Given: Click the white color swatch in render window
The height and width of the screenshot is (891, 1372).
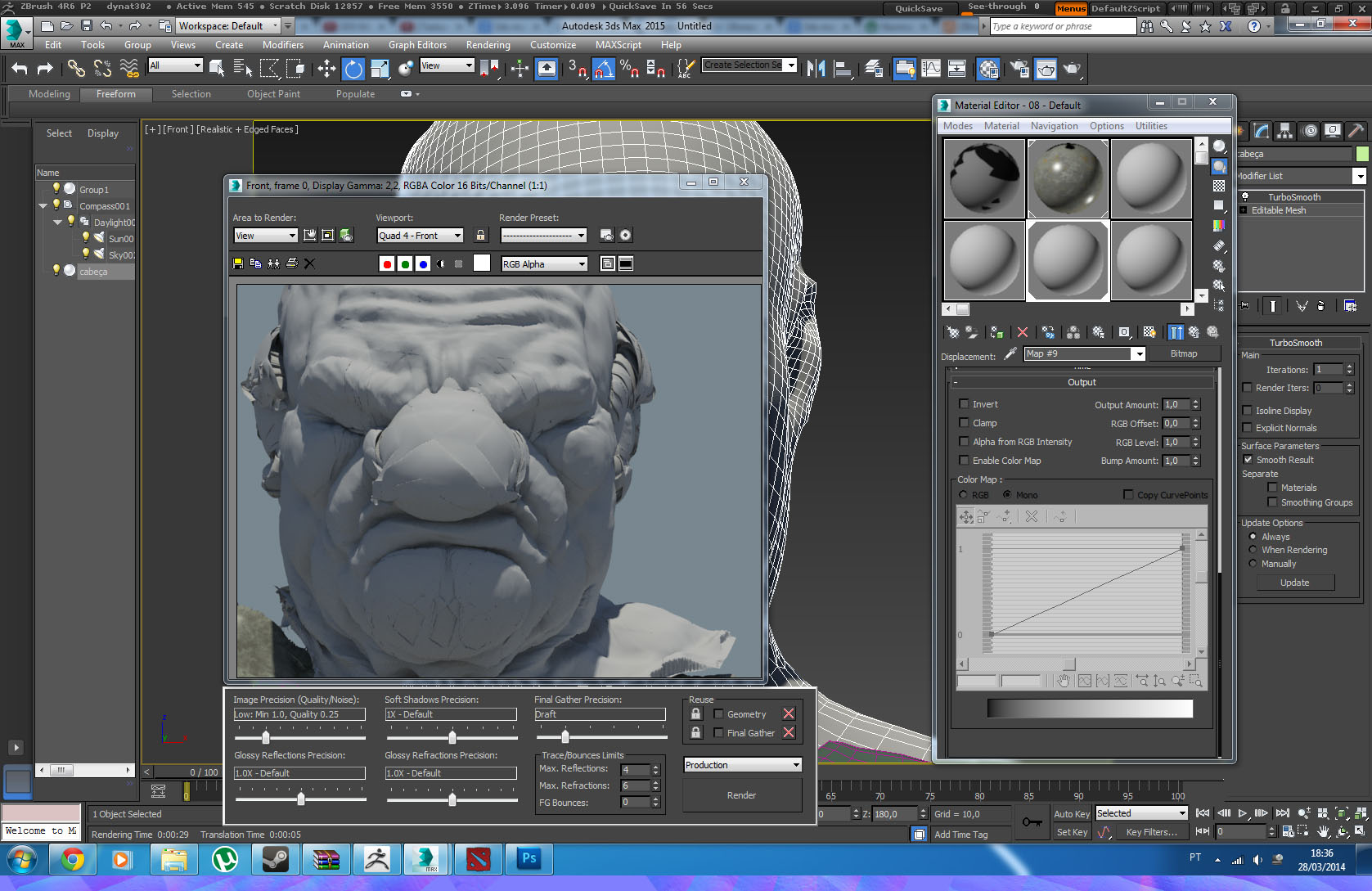Looking at the screenshot, I should click(x=482, y=263).
